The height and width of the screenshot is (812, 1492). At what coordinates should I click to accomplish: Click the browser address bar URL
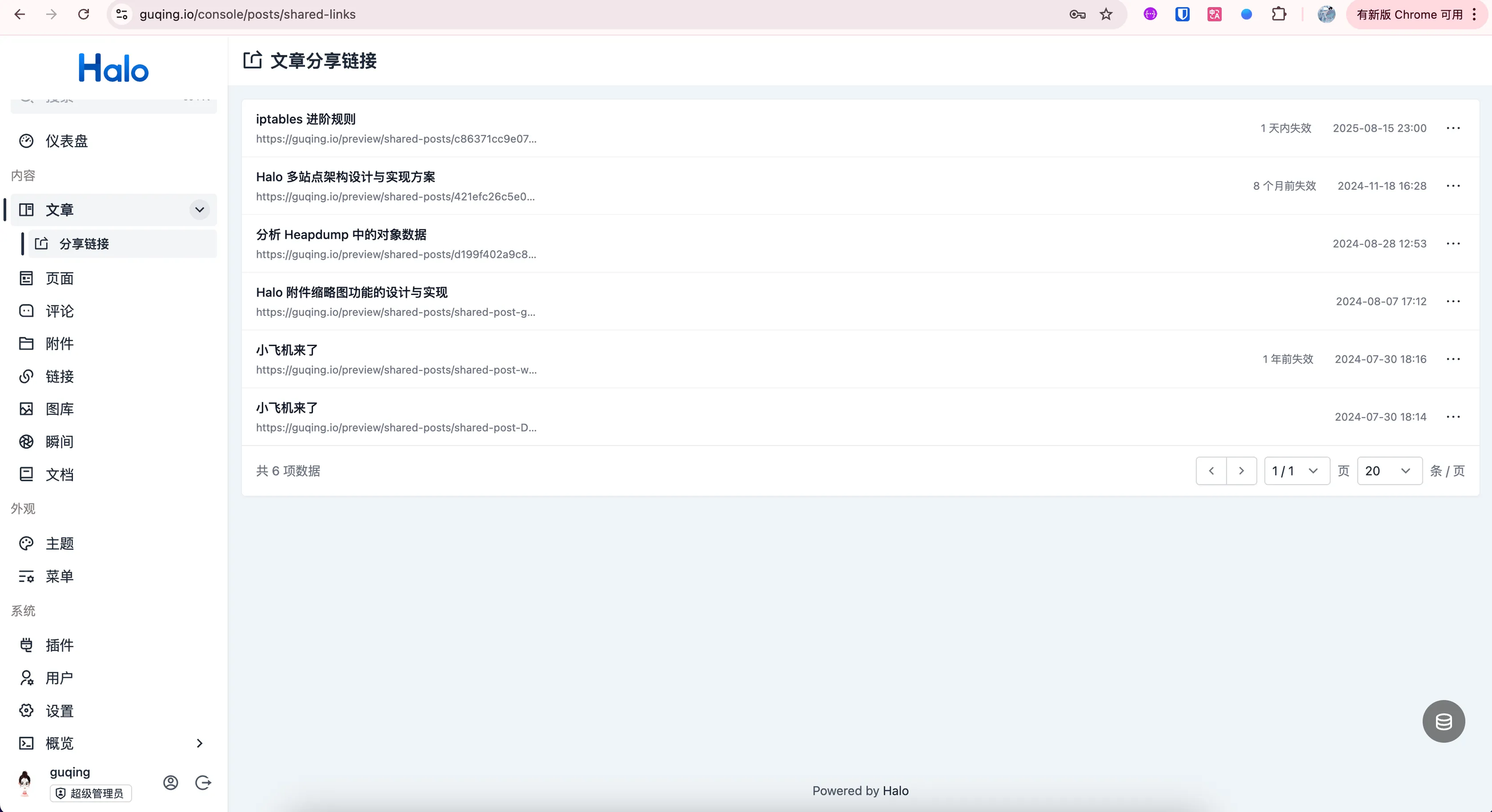click(247, 14)
